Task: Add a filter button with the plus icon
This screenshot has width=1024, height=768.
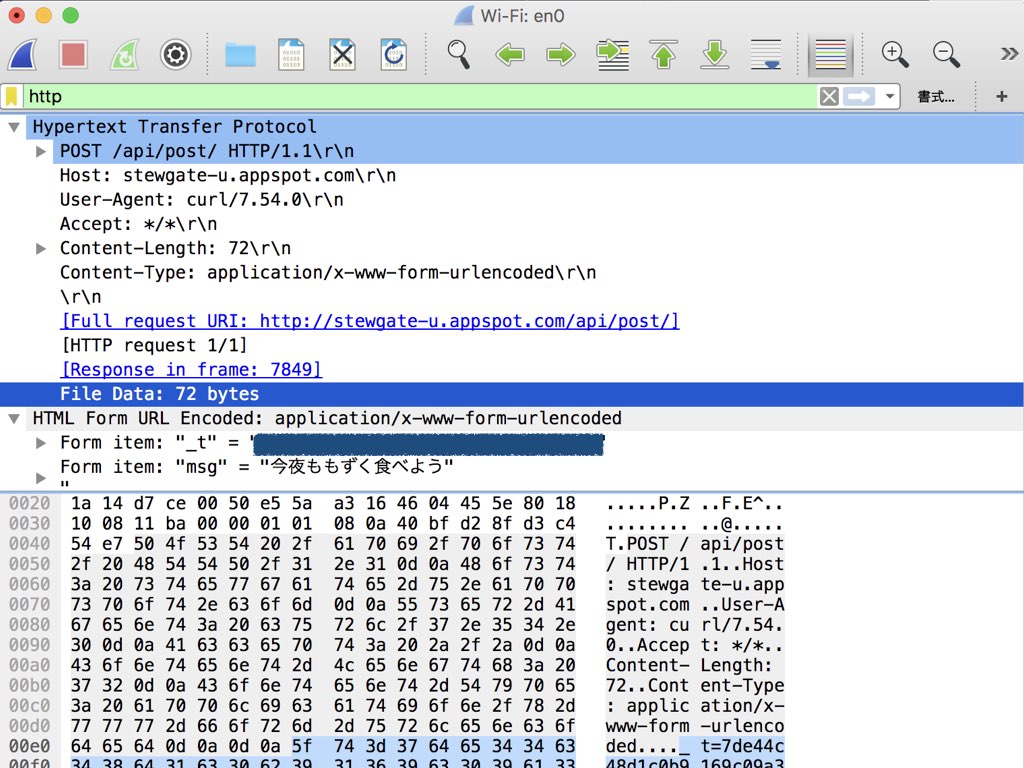Action: pyautogui.click(x=1002, y=97)
